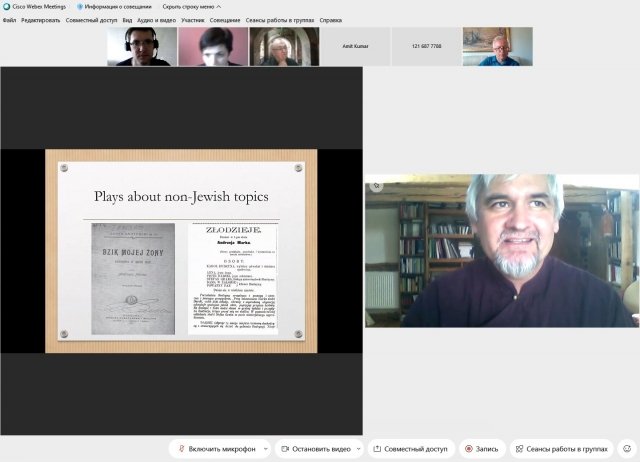
Task: Click the muted microphone icon
Action: pos(182,449)
